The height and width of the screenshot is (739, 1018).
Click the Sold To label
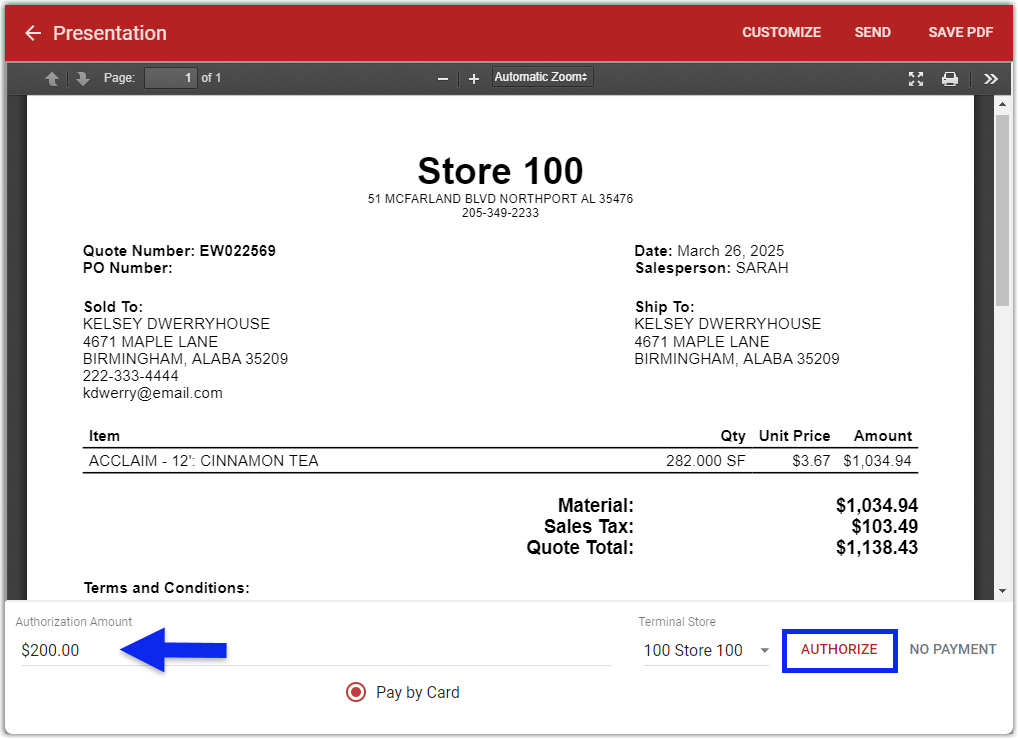click(x=113, y=307)
